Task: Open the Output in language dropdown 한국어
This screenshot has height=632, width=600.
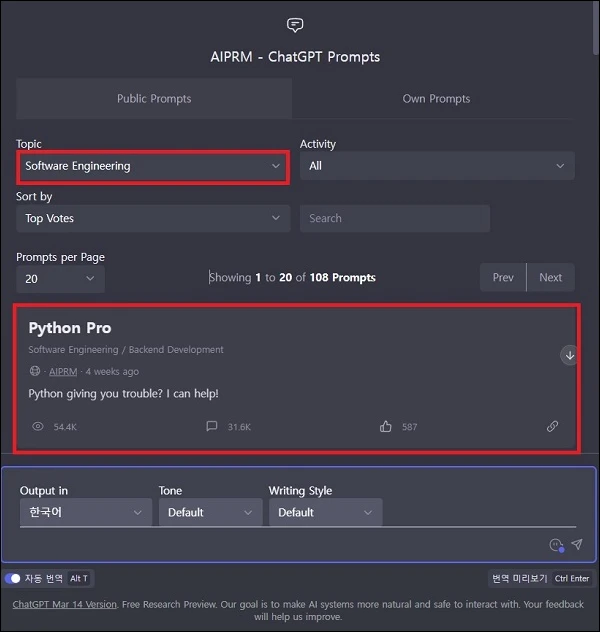Action: (x=86, y=512)
